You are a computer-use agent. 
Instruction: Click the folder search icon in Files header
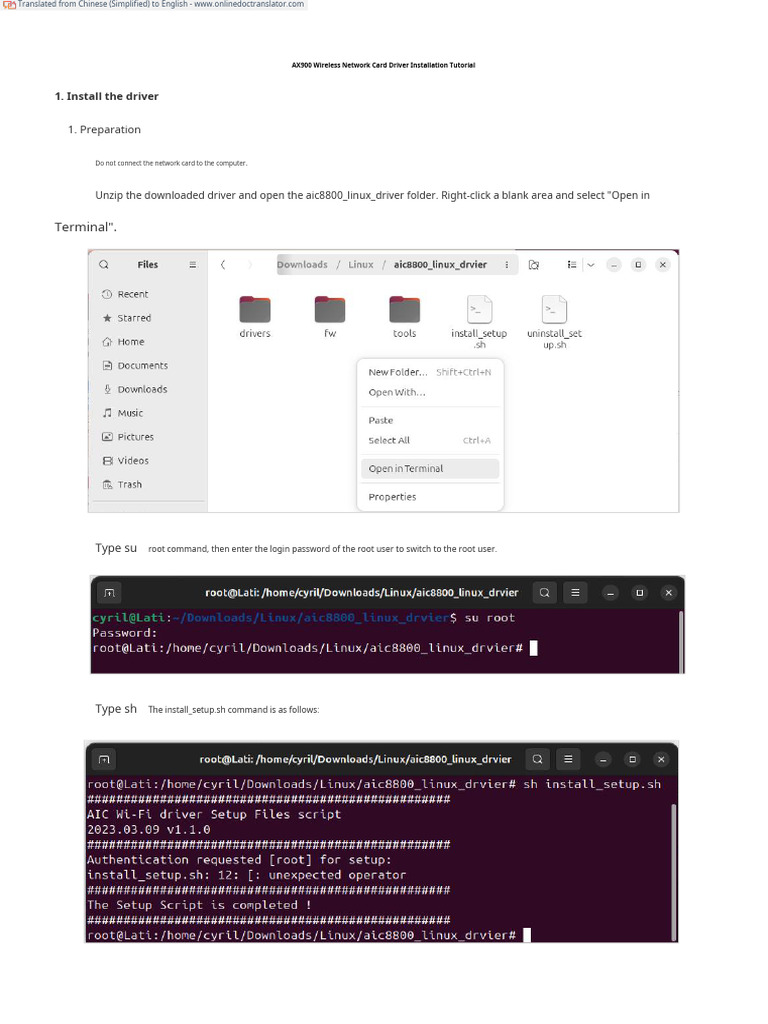click(534, 264)
